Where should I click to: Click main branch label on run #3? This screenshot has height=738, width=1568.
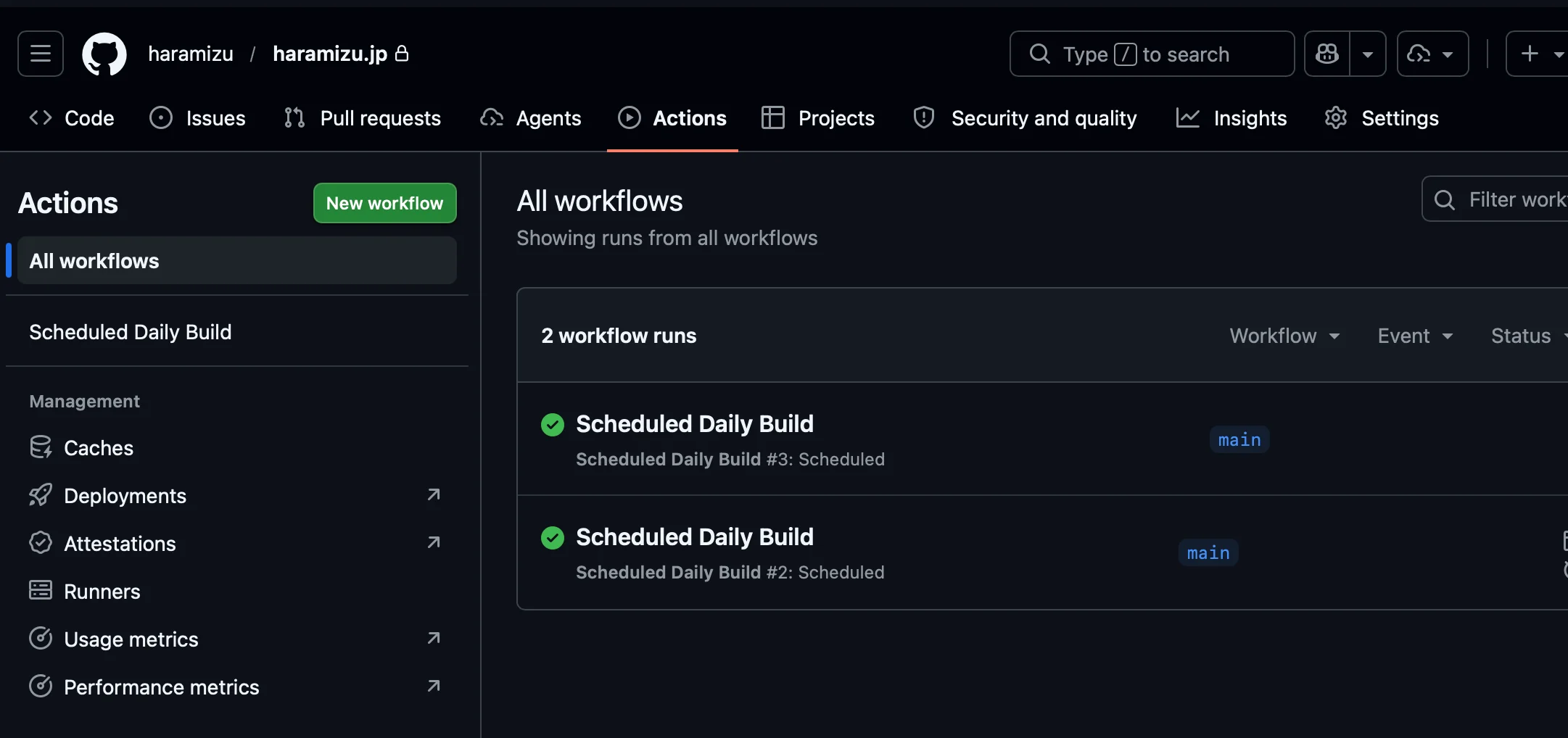pyautogui.click(x=1239, y=439)
